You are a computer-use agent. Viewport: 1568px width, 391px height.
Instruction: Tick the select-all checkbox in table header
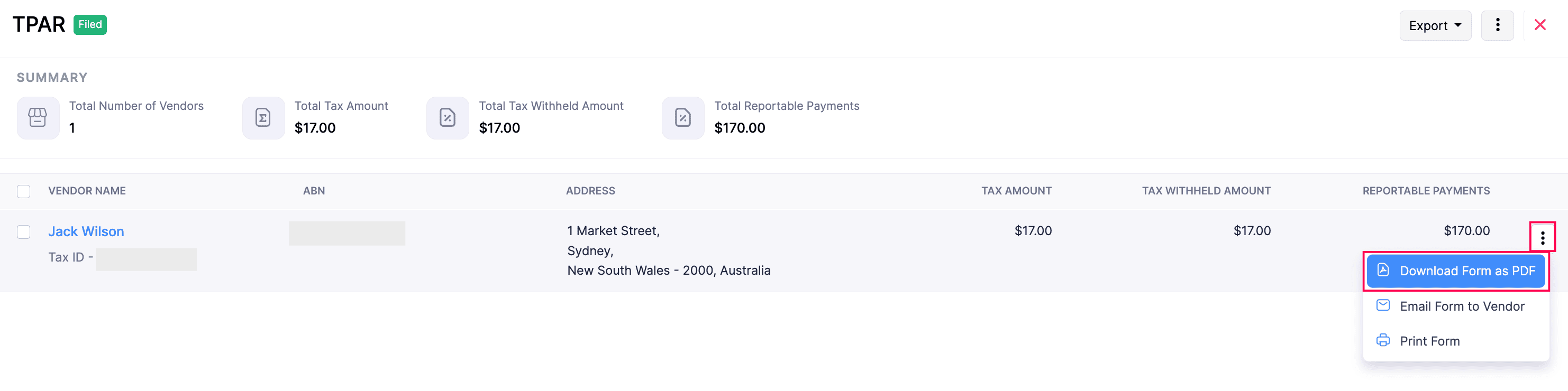[x=24, y=192]
